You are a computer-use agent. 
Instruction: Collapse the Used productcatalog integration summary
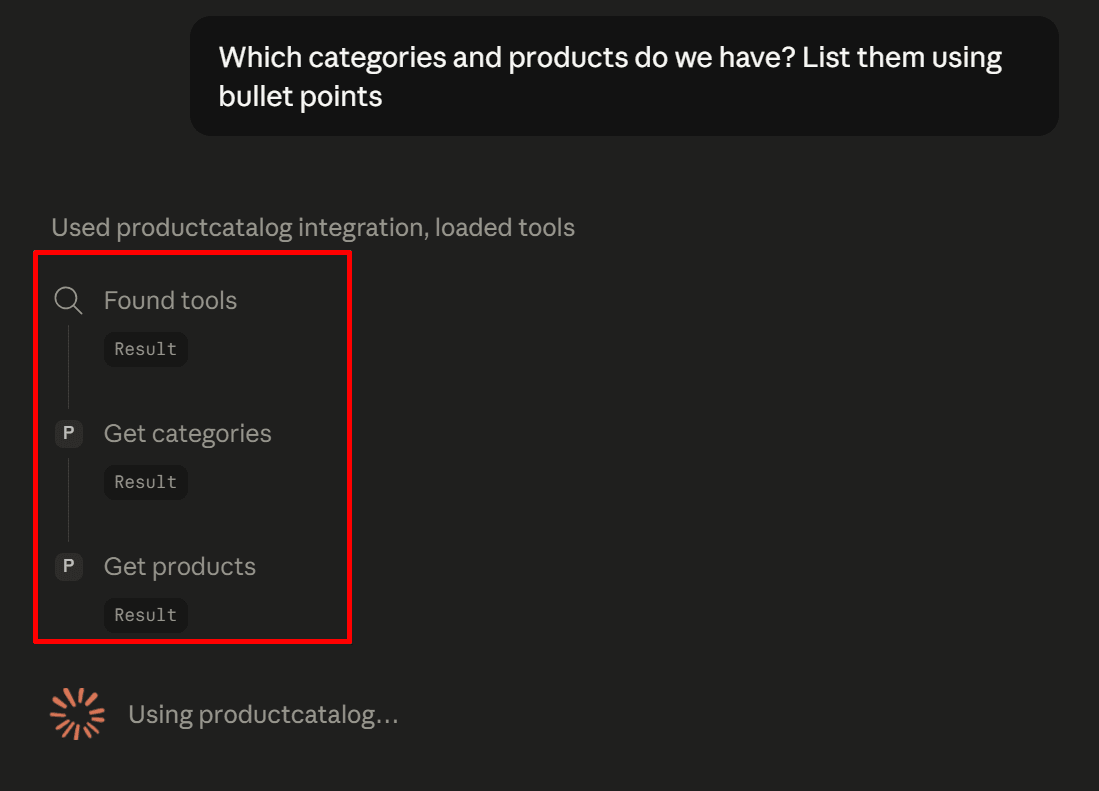click(x=313, y=228)
